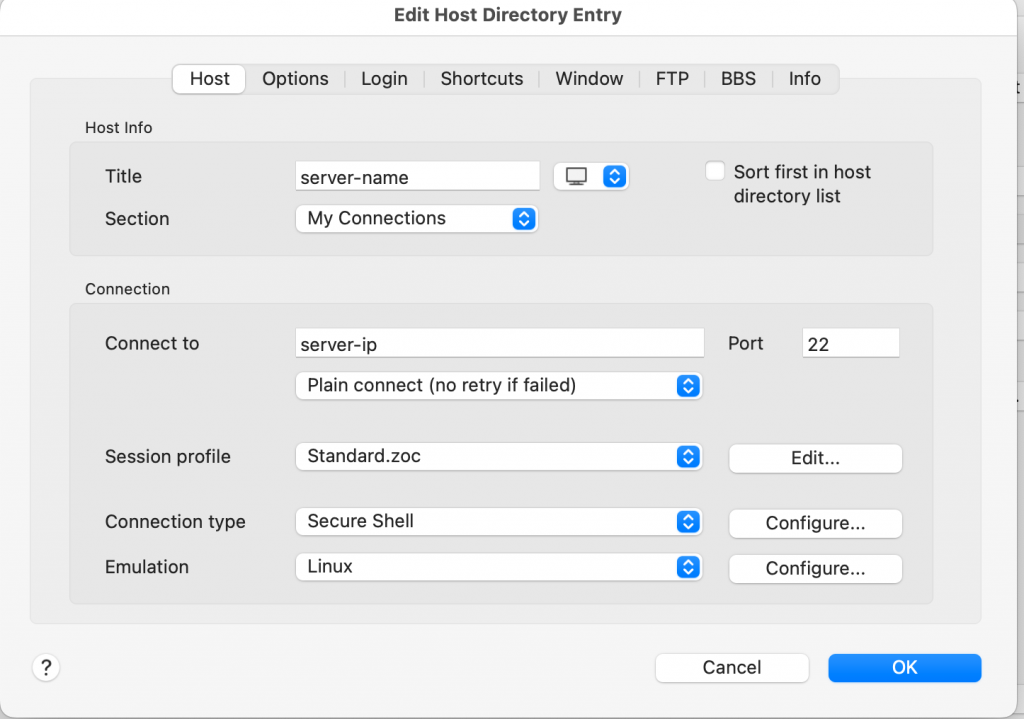Open the Plain connect retry mode dropdown

coord(498,386)
